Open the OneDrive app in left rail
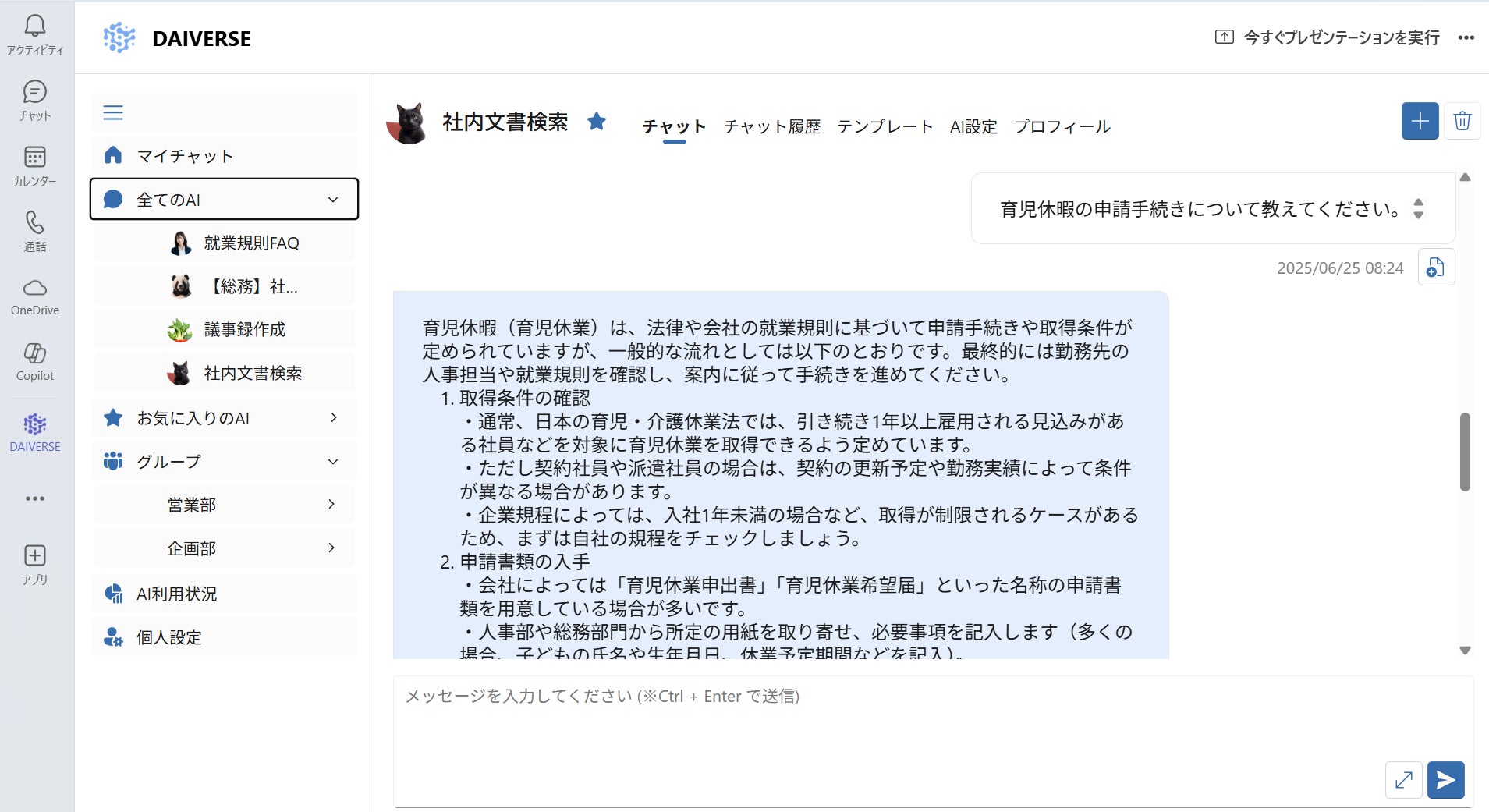Image resolution: width=1489 pixels, height=812 pixels. pos(35,296)
